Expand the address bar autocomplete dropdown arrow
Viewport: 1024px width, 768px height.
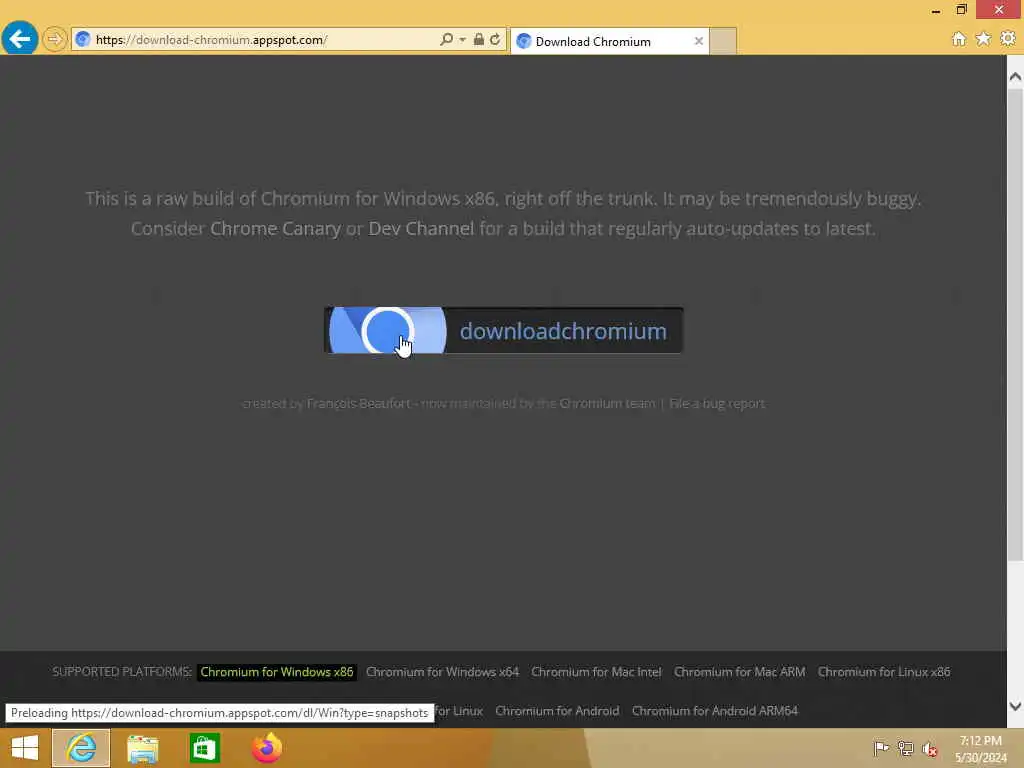click(462, 40)
